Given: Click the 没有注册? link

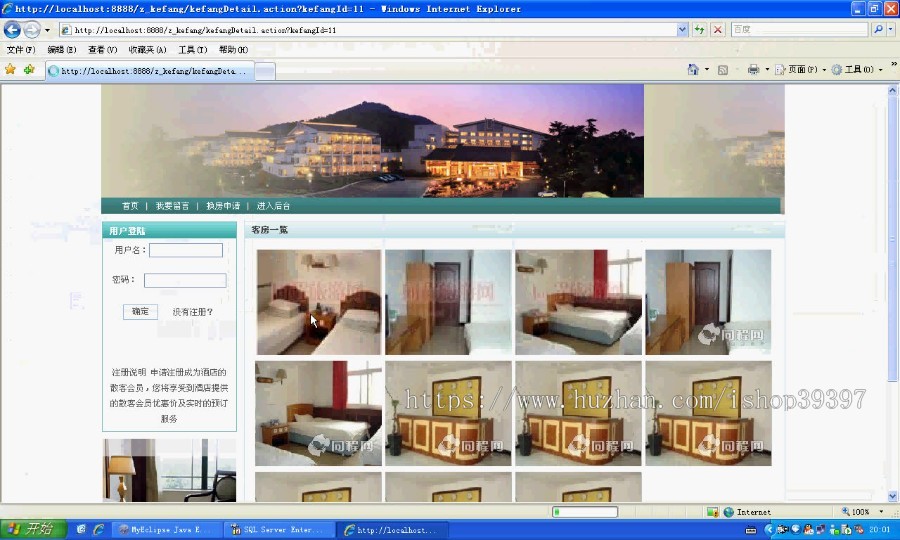Looking at the screenshot, I should (193, 312).
